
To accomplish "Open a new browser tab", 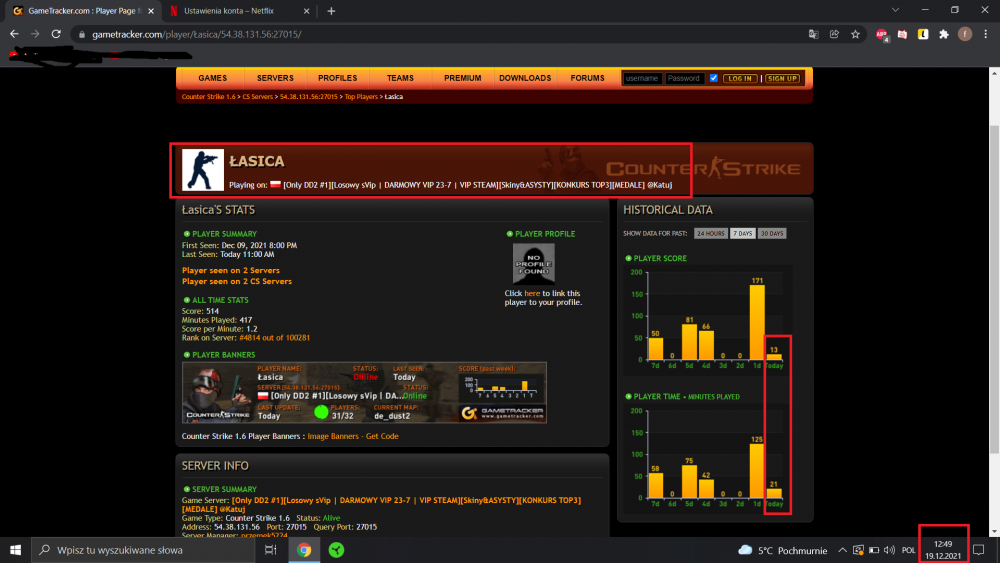I will coord(331,11).
